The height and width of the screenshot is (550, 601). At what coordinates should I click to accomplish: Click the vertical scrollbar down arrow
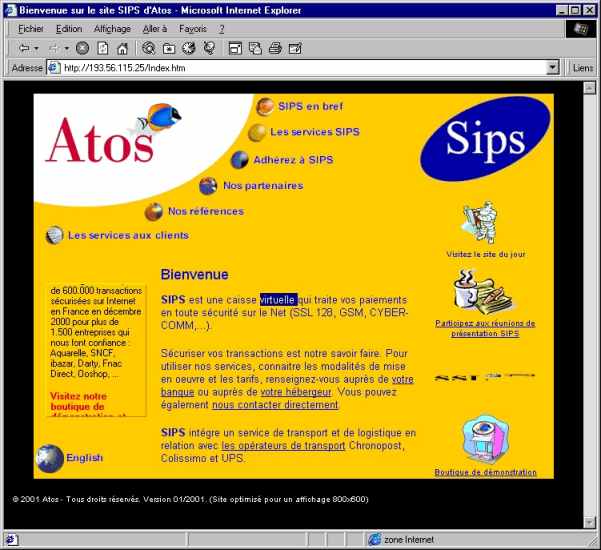(x=589, y=522)
